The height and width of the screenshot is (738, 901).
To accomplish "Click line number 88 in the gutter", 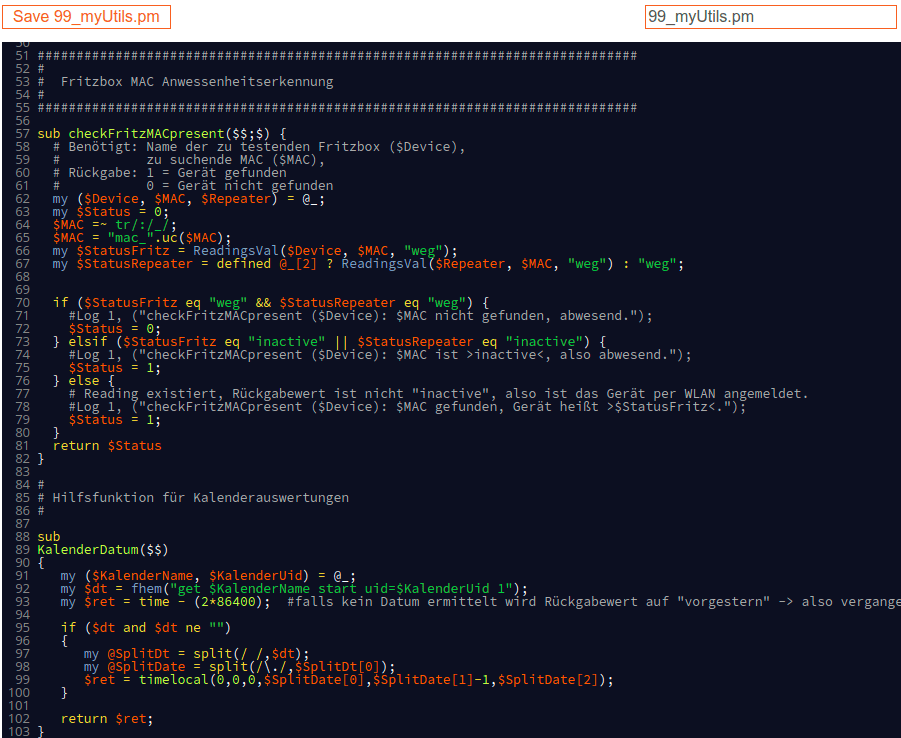I will pos(22,537).
